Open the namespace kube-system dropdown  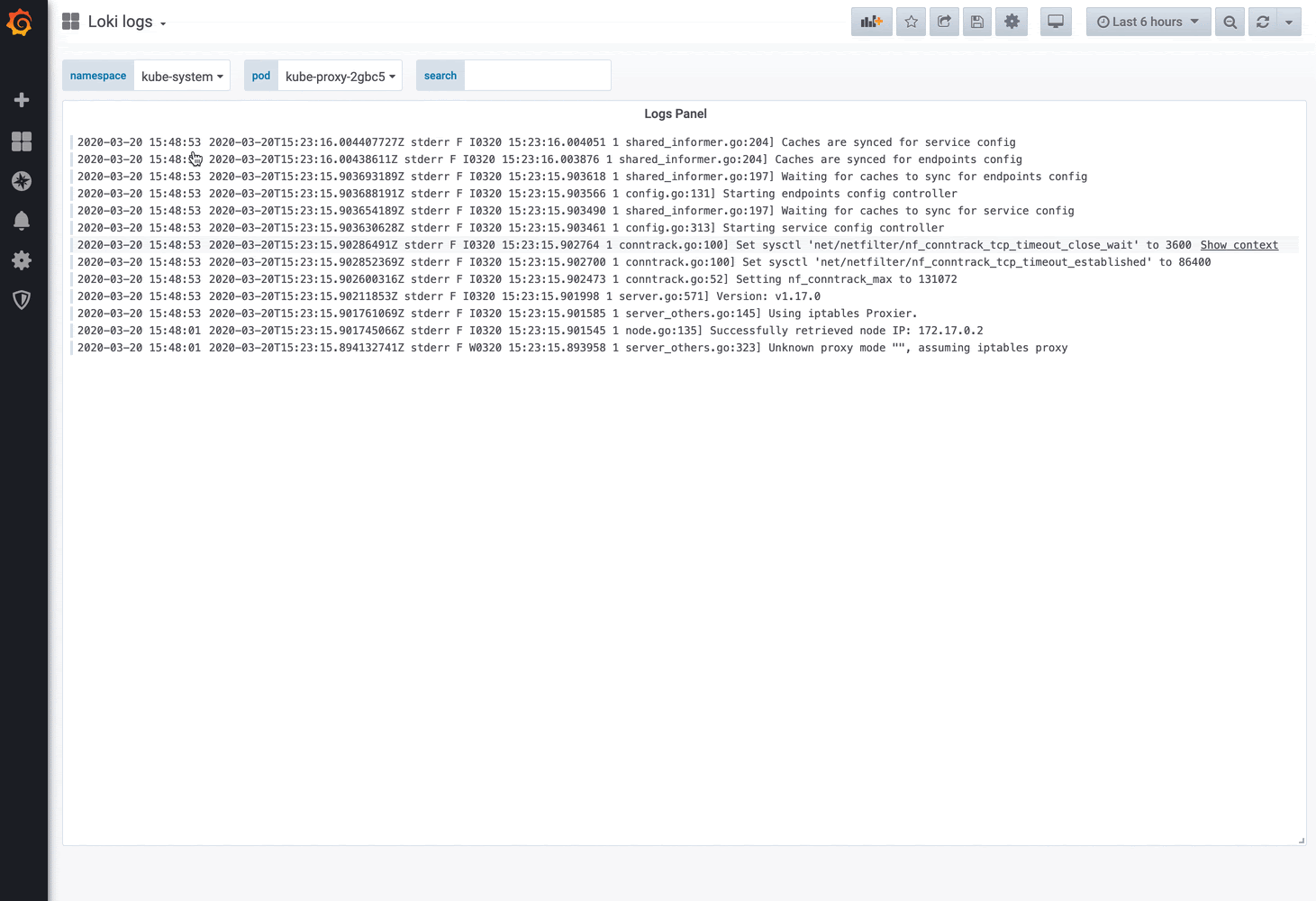coord(182,76)
